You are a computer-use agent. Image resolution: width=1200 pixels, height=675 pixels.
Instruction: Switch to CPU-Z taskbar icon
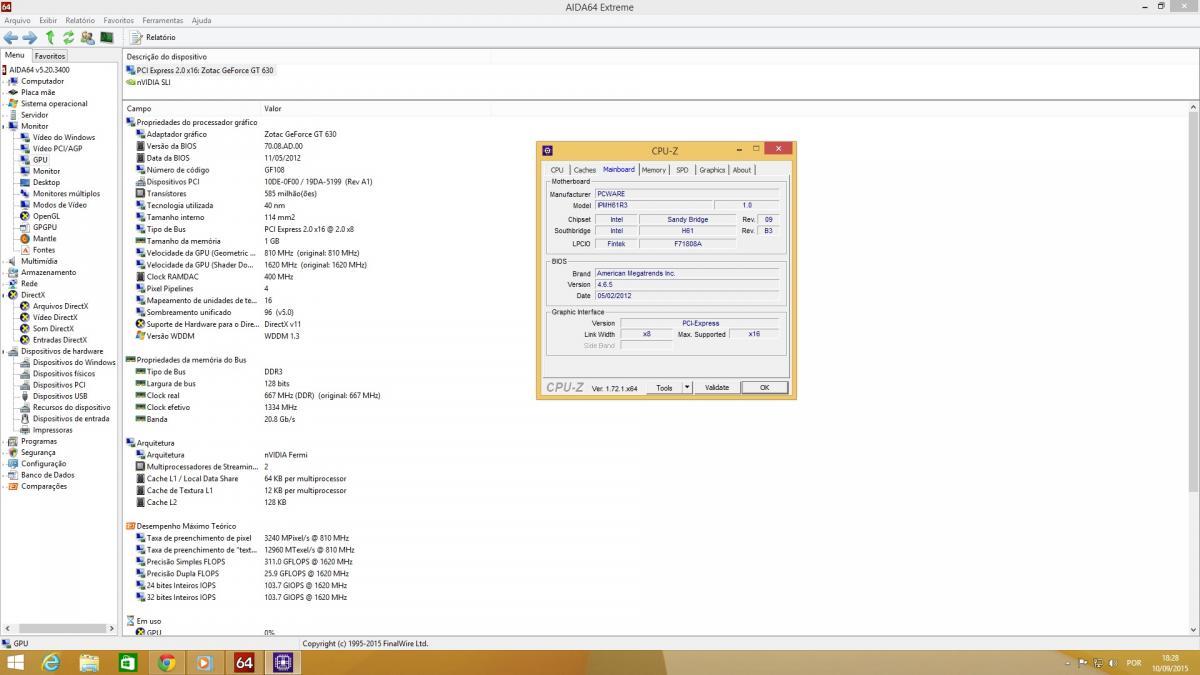pyautogui.click(x=283, y=662)
